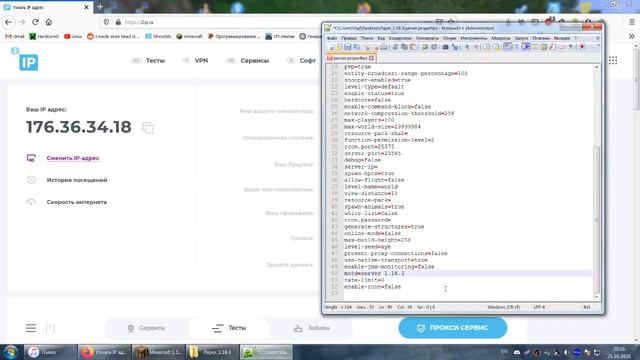This screenshot has width=640, height=360.
Task: Click the taskbar clock
Action: click(619, 352)
